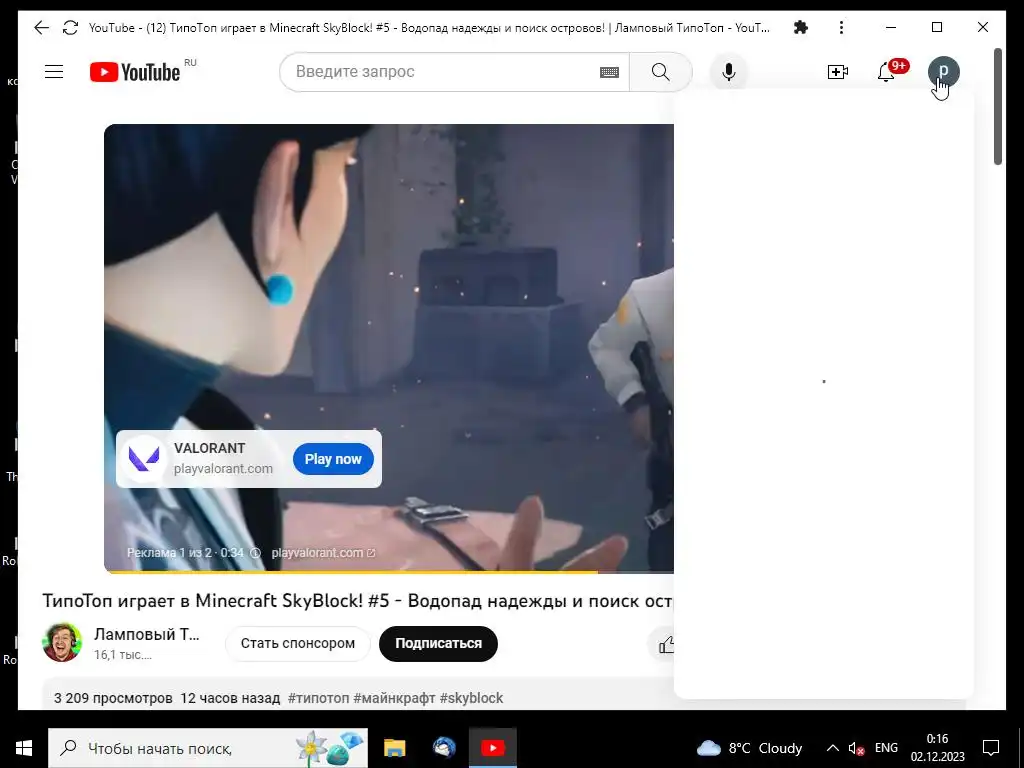Open the #типотоп hashtag
Viewport: 1024px width, 768px height.
(319, 698)
